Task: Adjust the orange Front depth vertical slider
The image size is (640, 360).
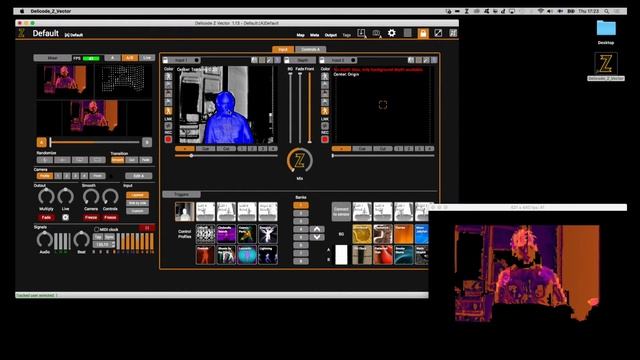Action: tap(309, 107)
